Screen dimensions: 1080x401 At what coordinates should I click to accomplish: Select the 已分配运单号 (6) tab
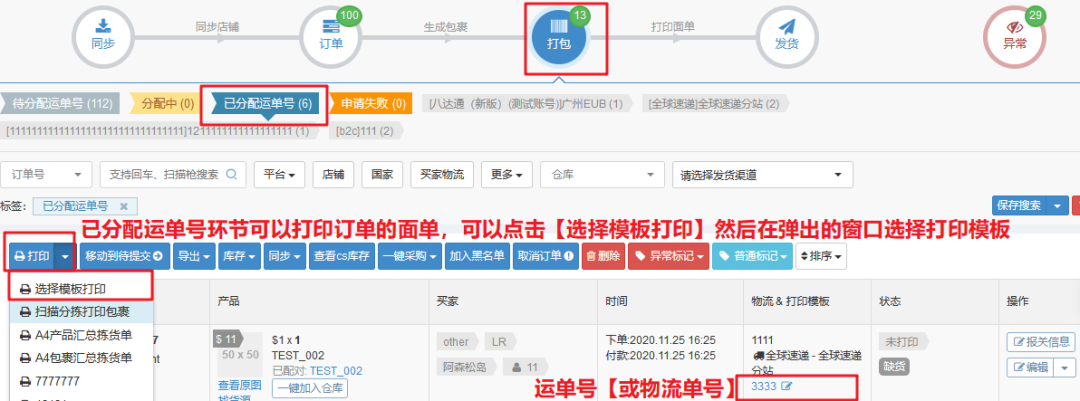(268, 104)
